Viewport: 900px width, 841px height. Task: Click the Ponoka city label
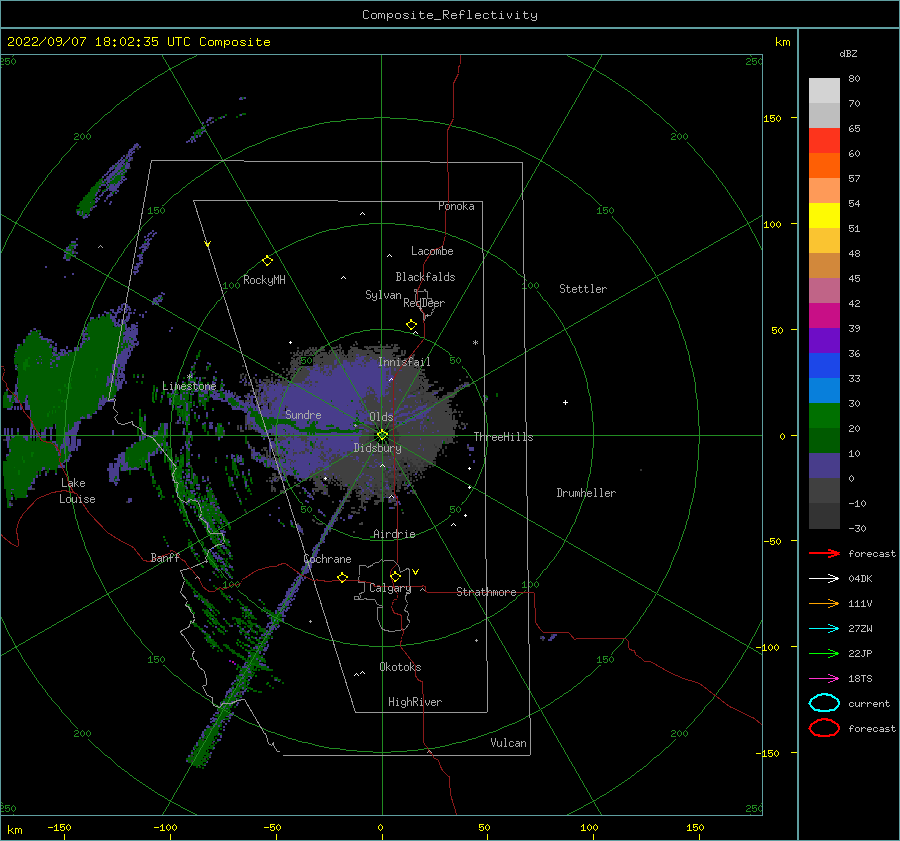456,206
